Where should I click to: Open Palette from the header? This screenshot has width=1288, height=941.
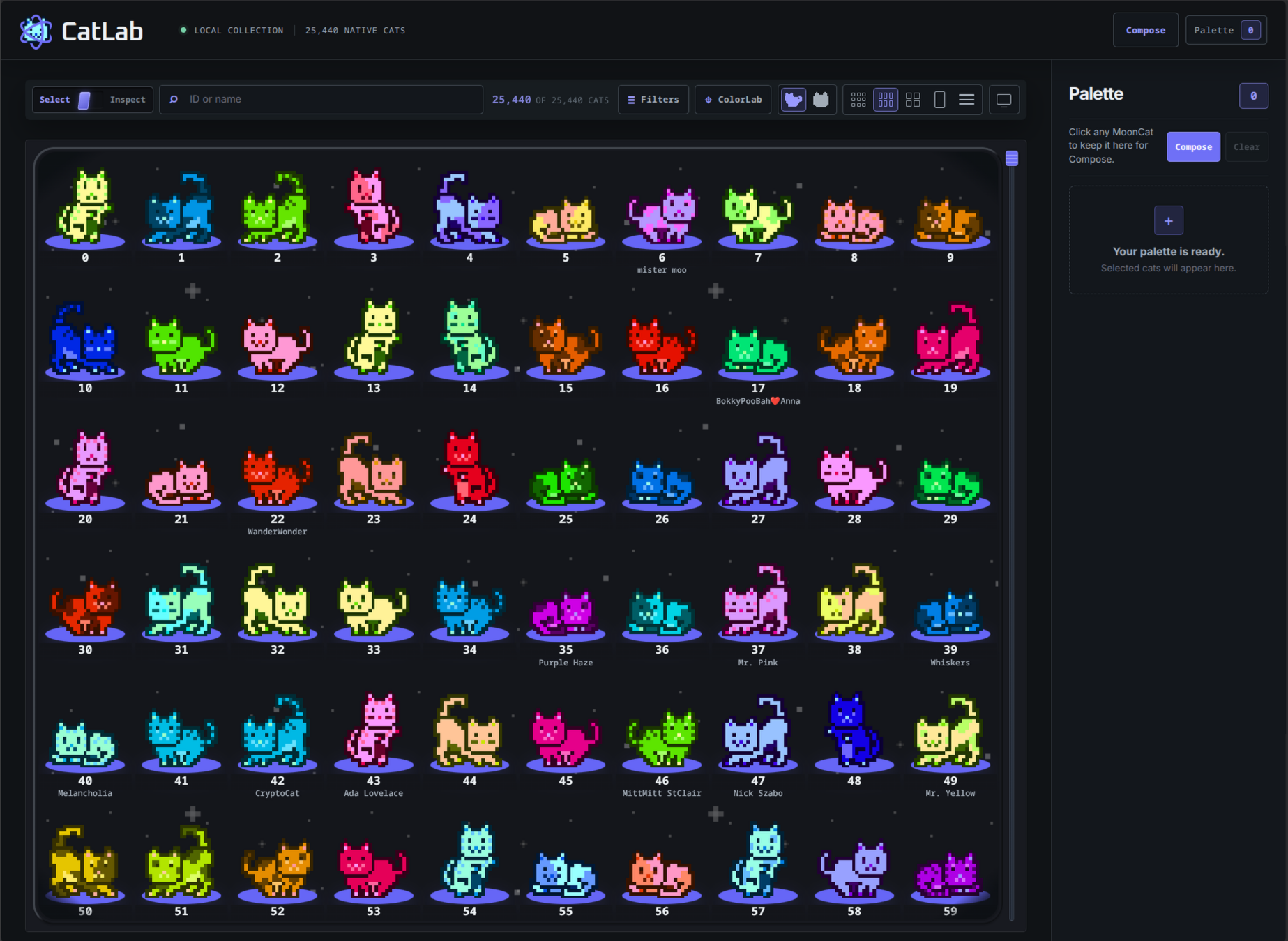point(1227,30)
